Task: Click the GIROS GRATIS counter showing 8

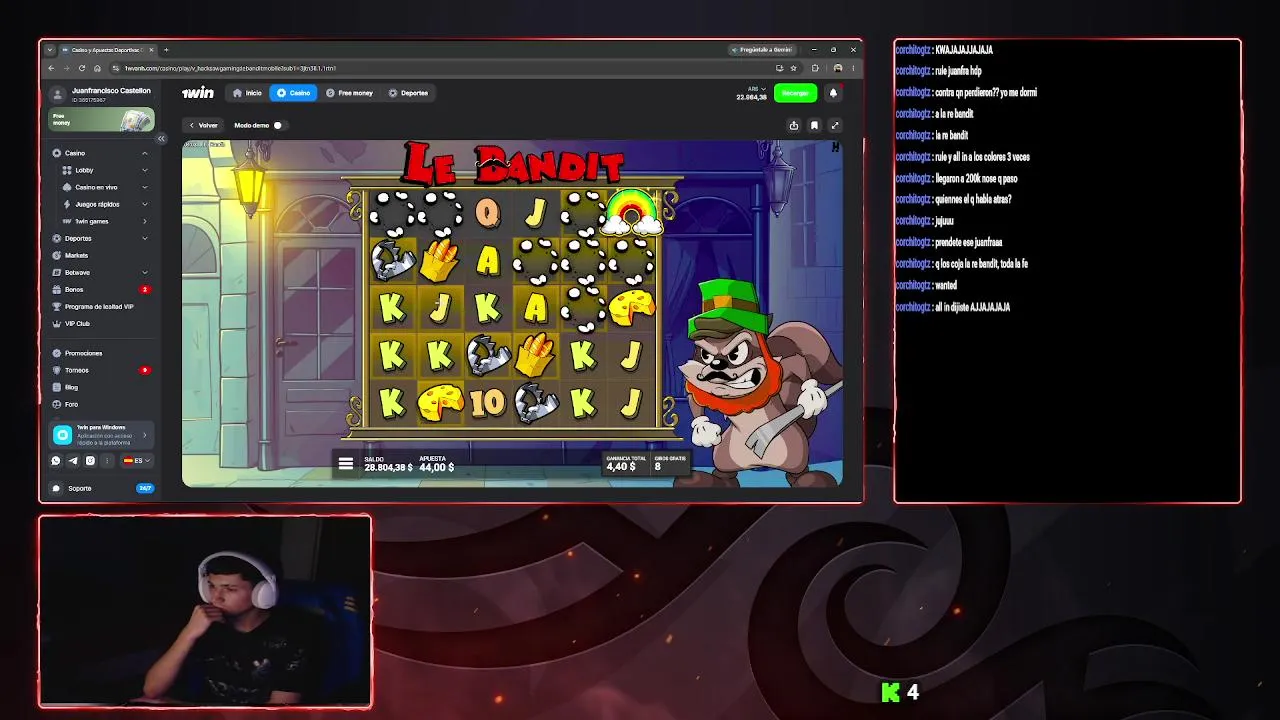Action: coord(670,464)
